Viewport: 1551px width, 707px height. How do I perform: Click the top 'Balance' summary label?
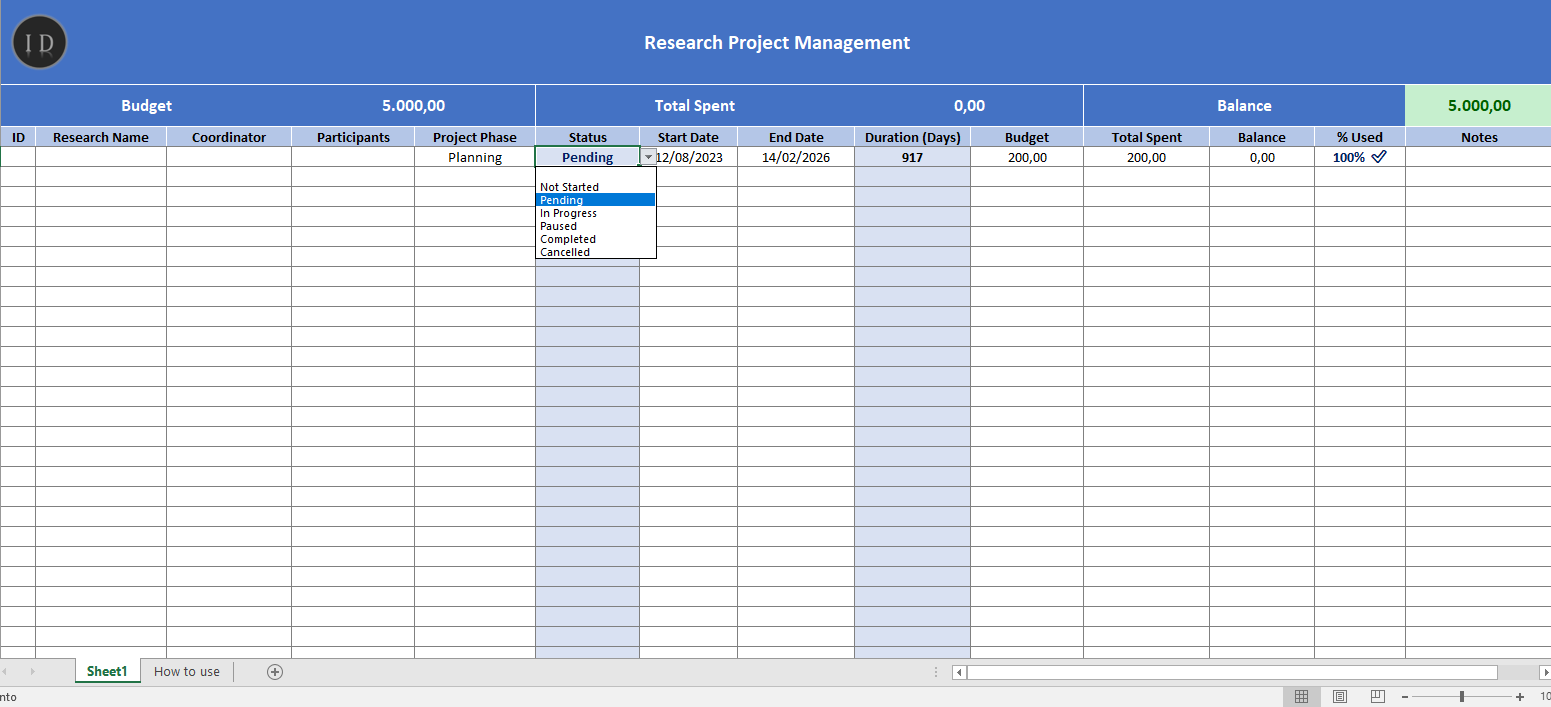[1244, 106]
